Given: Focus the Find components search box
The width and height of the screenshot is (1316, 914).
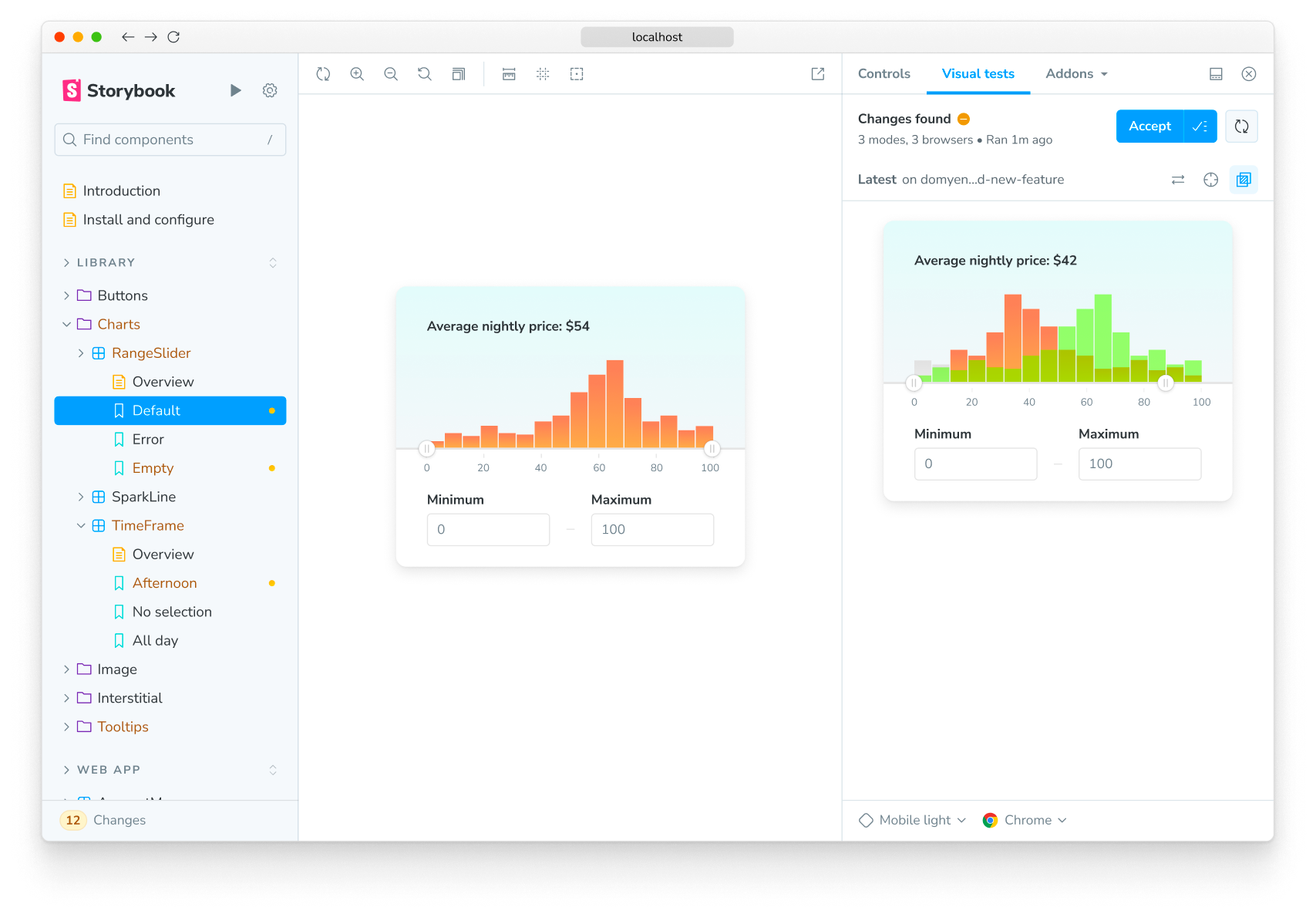Looking at the screenshot, I should (170, 140).
